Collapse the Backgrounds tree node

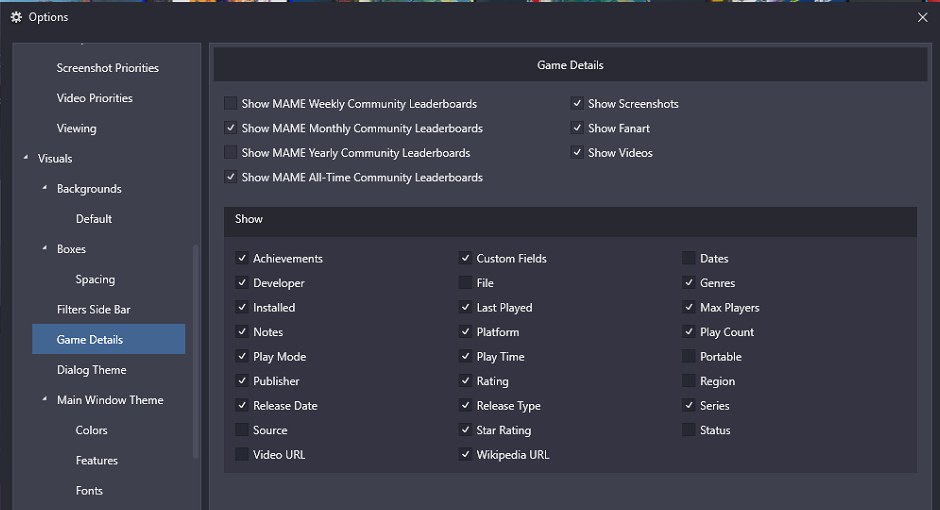coord(44,188)
